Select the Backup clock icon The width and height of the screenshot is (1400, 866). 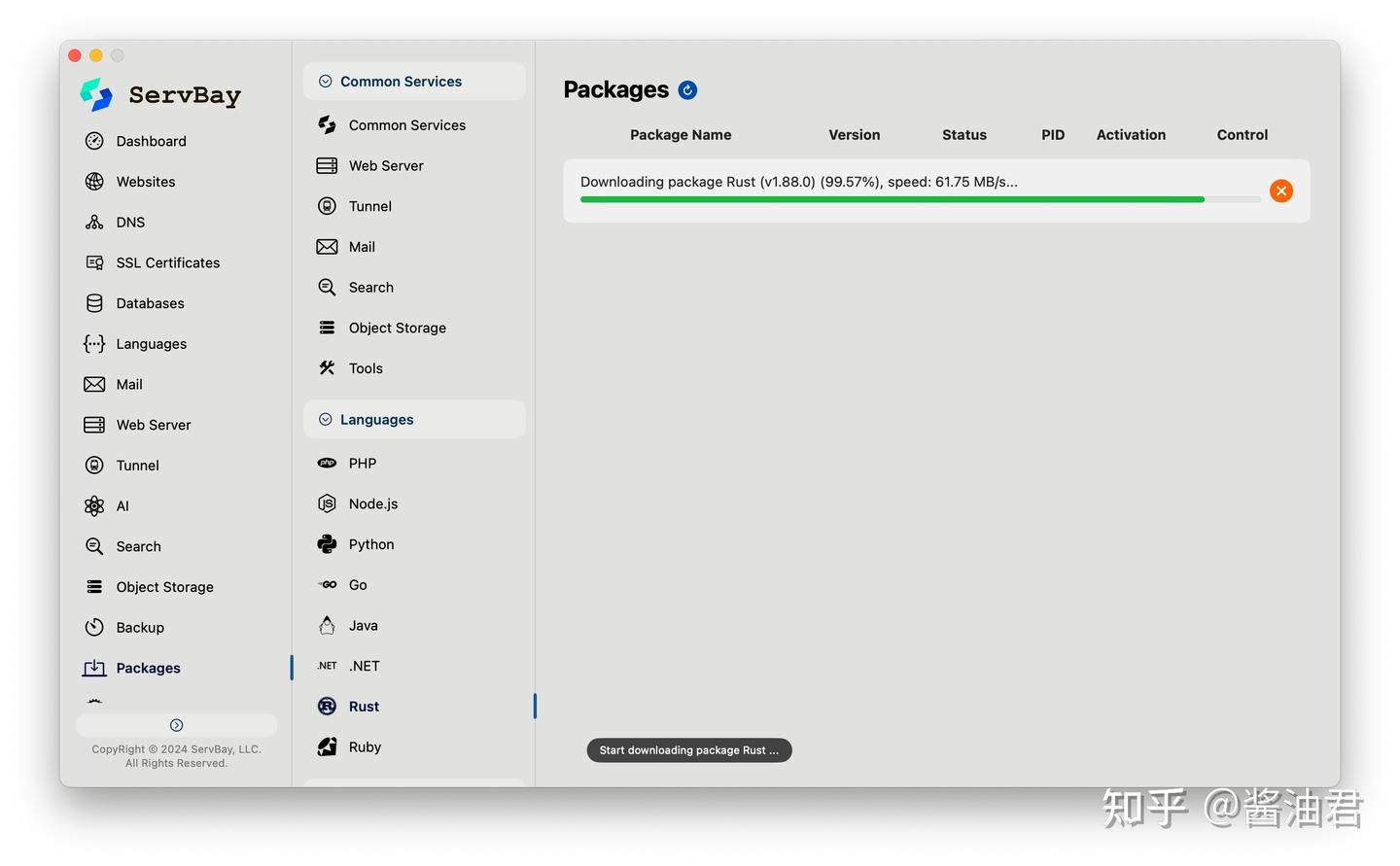pos(94,628)
